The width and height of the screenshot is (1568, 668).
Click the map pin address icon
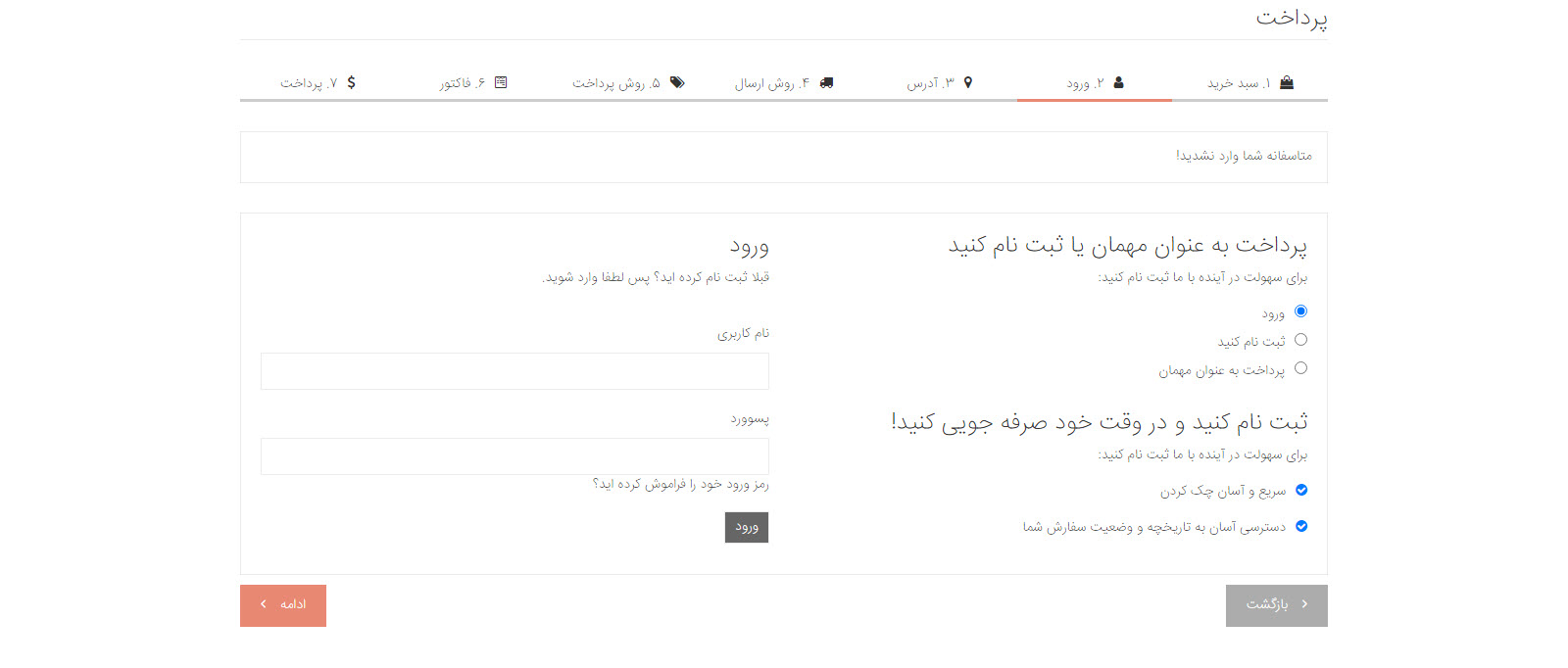click(968, 83)
